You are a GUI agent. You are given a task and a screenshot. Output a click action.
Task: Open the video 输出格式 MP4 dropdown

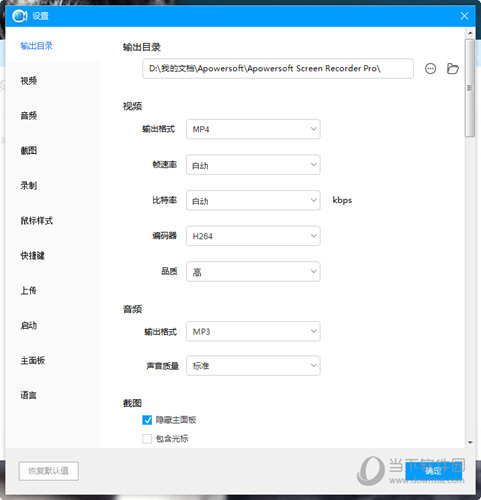[x=253, y=129]
